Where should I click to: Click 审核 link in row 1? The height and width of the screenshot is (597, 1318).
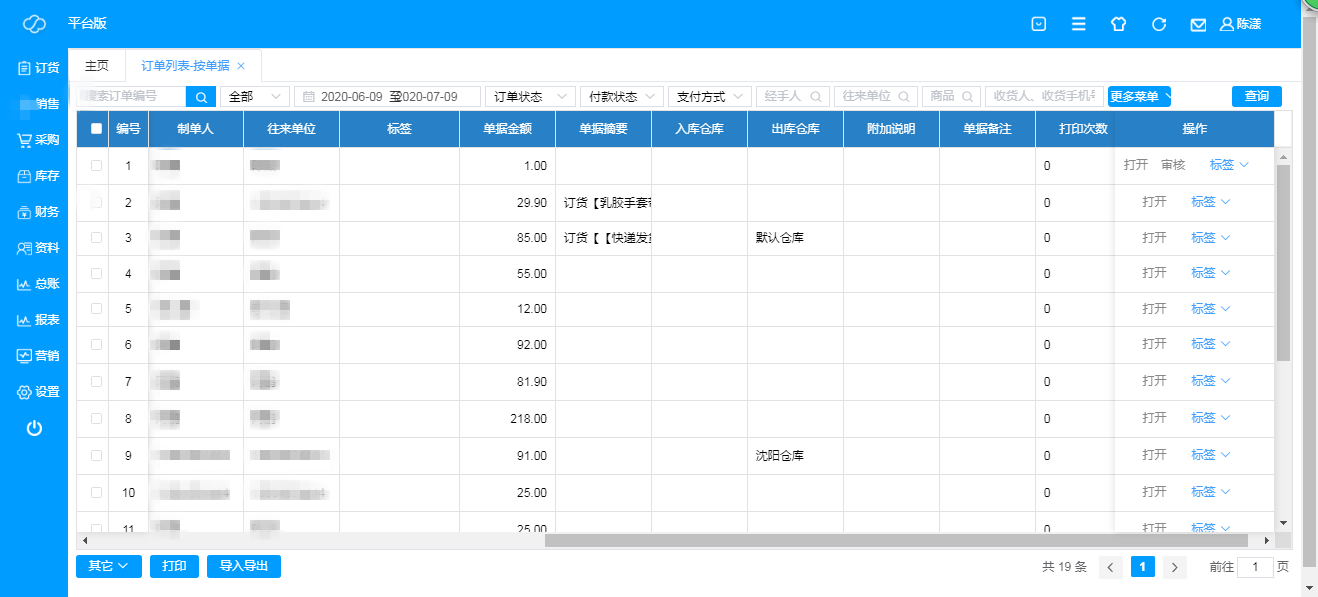[x=1173, y=165]
